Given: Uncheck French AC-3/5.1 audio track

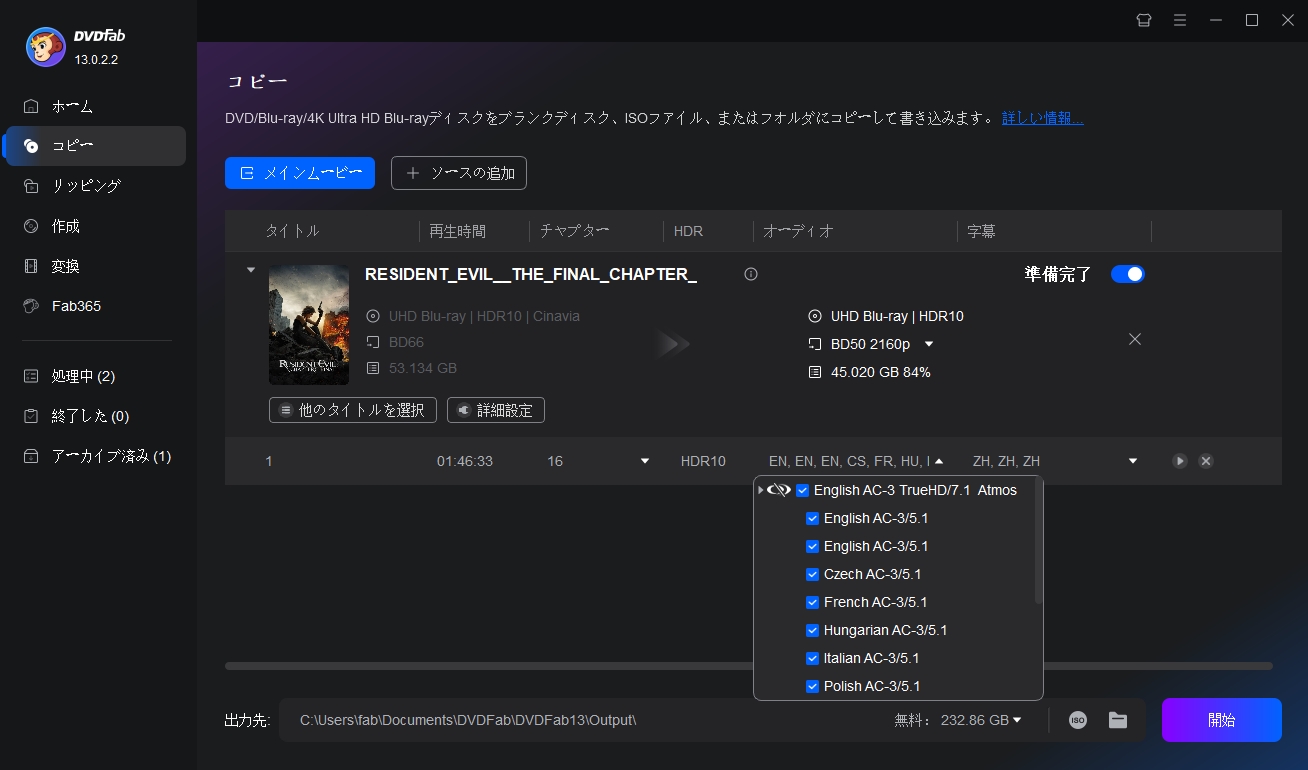Looking at the screenshot, I should 813,602.
